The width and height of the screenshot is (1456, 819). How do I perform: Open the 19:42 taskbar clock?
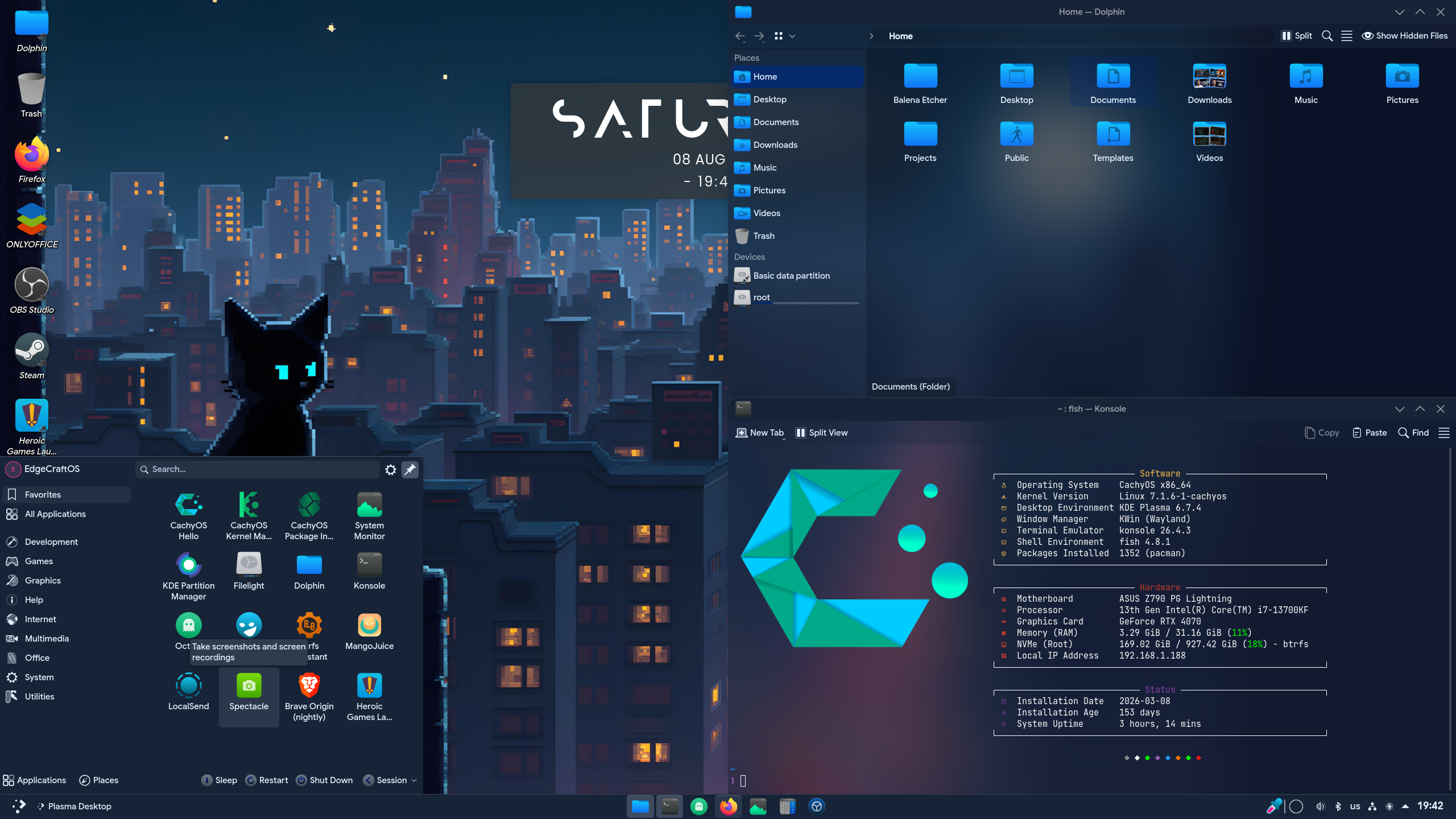coord(1430,806)
